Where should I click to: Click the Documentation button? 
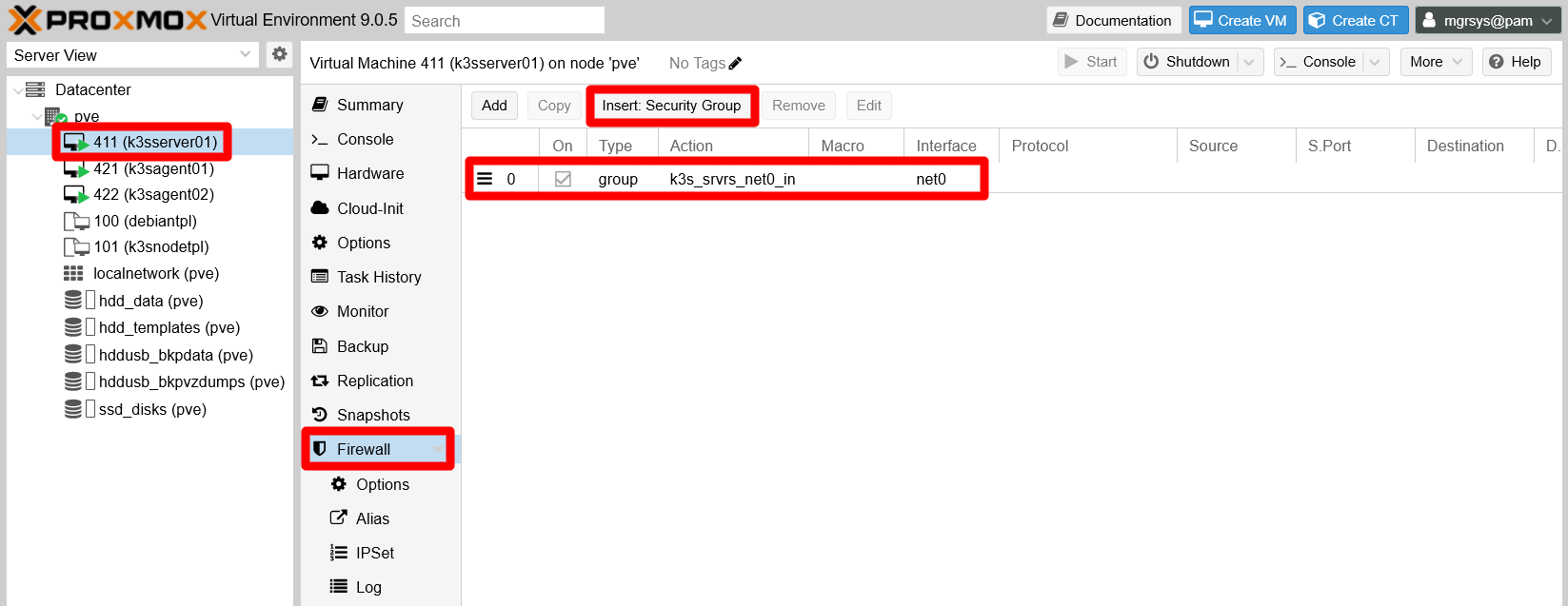point(1114,20)
